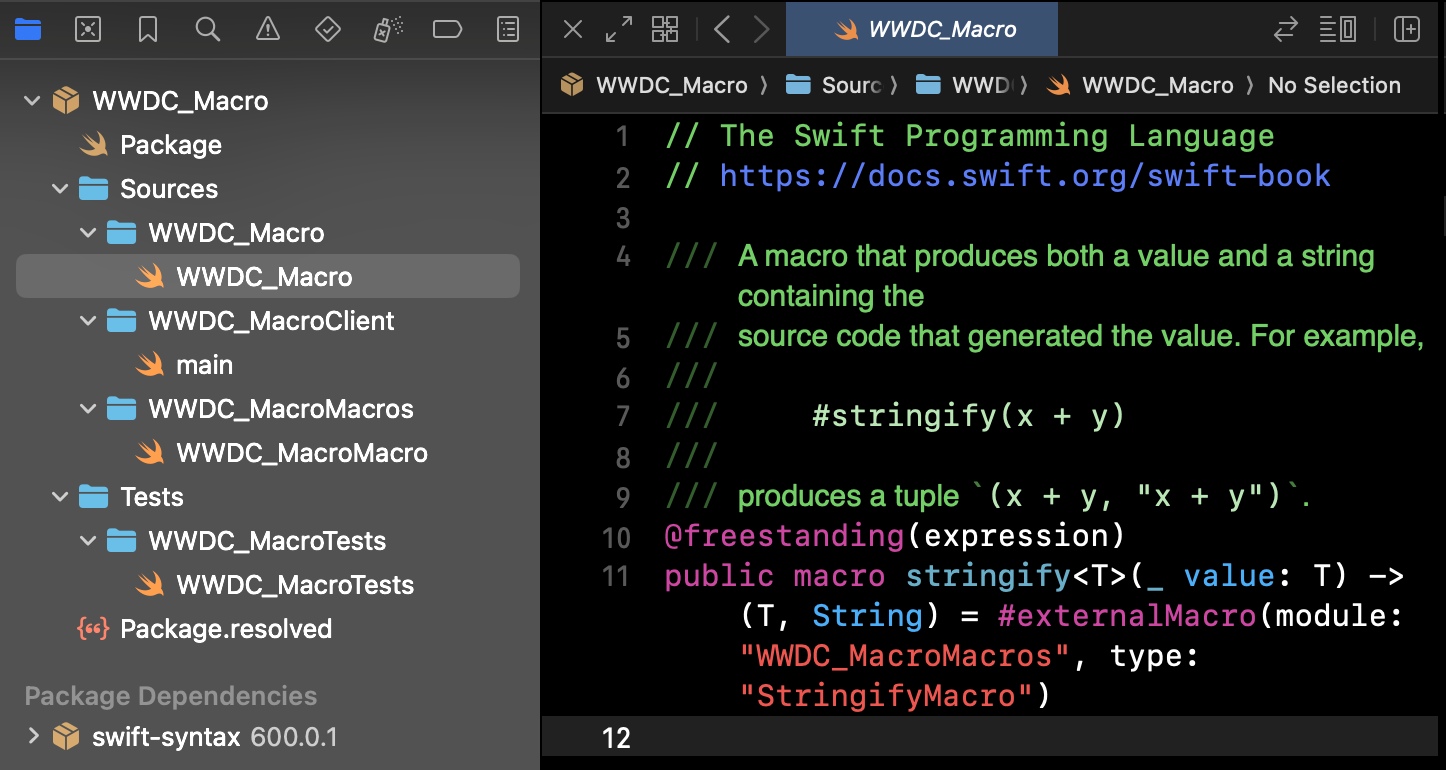Click No Selection in jump bar
This screenshot has height=770, width=1446.
click(x=1334, y=85)
